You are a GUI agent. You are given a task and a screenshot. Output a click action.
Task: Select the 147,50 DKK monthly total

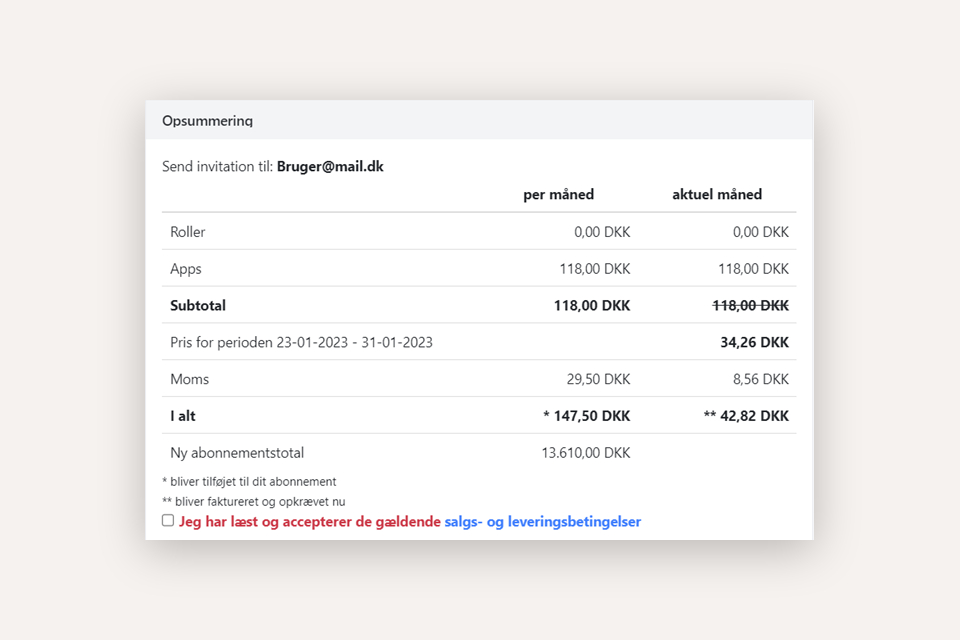[x=592, y=416]
